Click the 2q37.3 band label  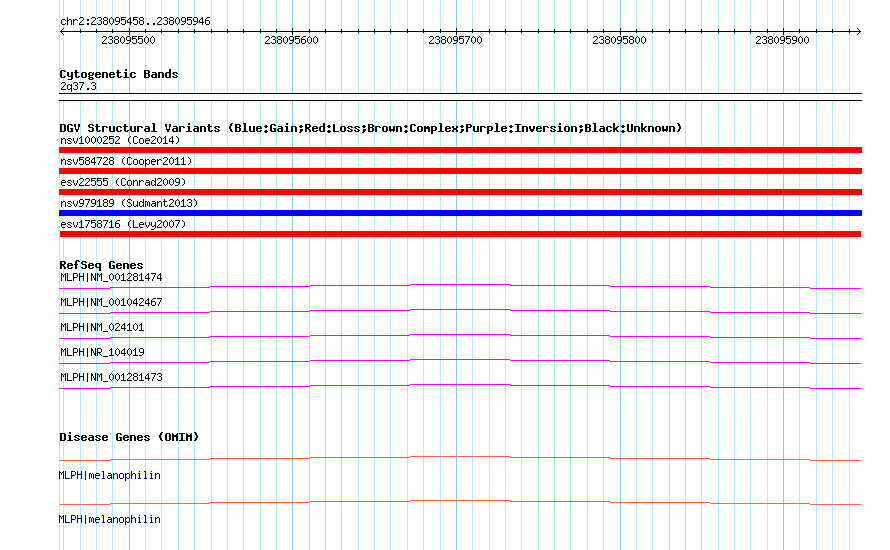pyautogui.click(x=78, y=86)
